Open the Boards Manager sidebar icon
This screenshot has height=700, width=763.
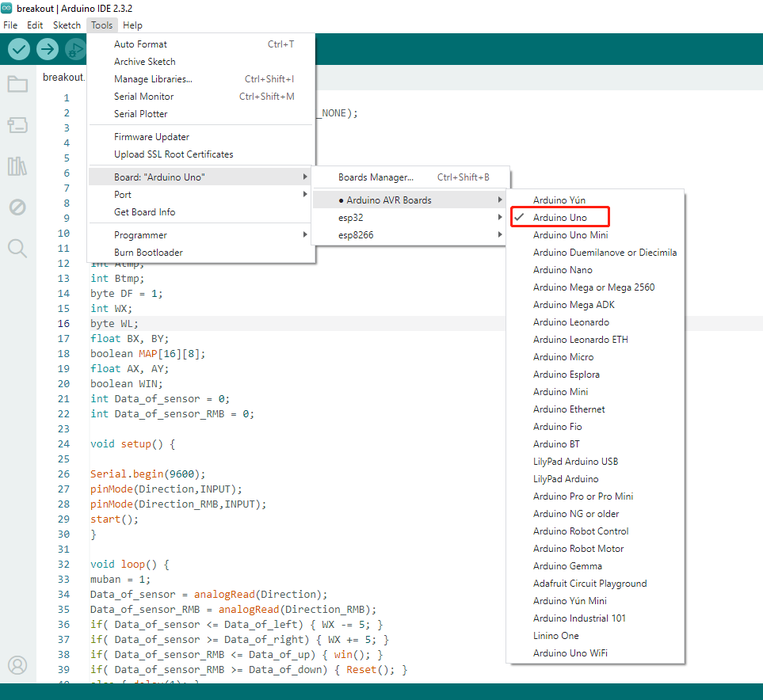18,125
